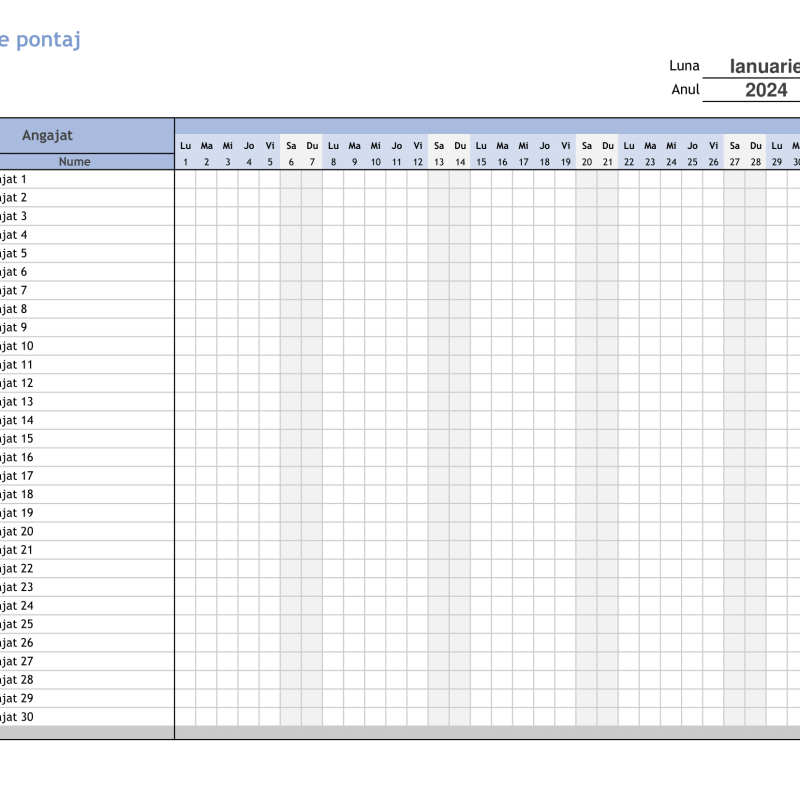Click Angajat 2's cell for day 24
The width and height of the screenshot is (800, 800).
671,197
